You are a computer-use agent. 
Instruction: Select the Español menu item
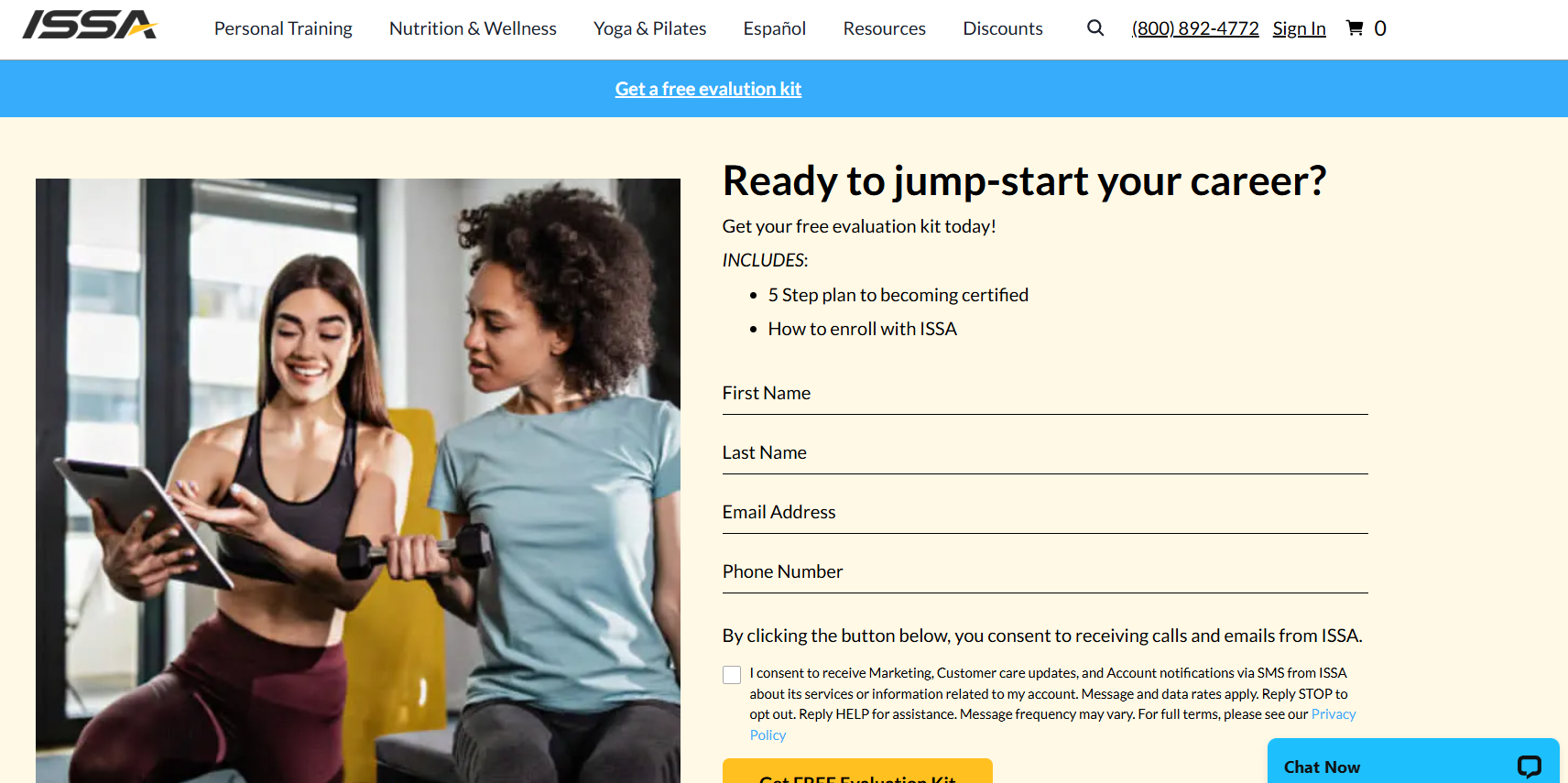(775, 28)
